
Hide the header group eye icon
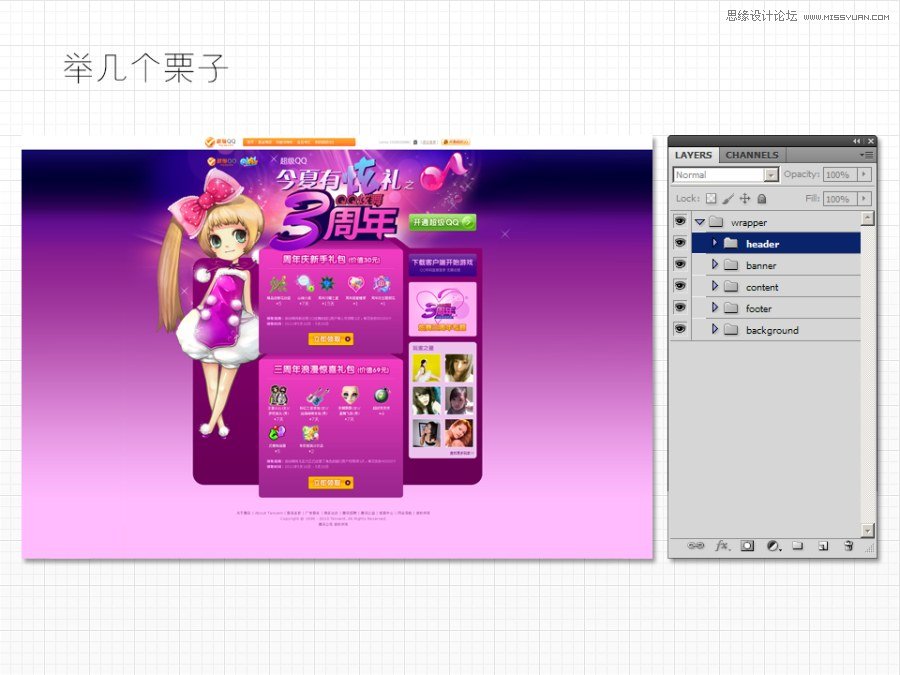(x=680, y=243)
